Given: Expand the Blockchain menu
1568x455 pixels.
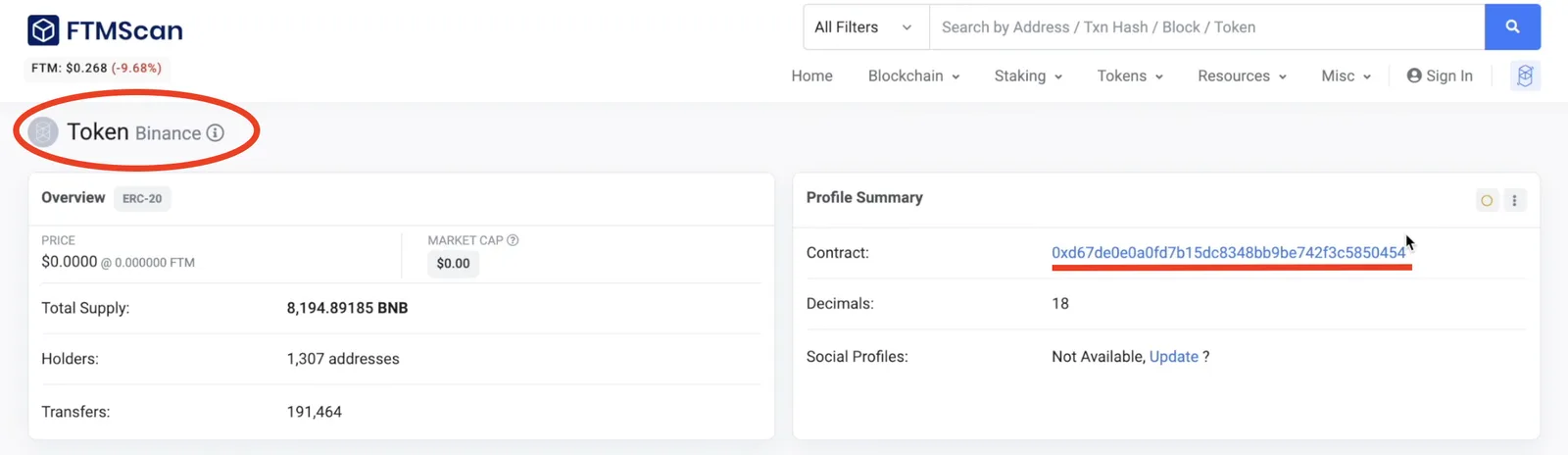Looking at the screenshot, I should (913, 76).
